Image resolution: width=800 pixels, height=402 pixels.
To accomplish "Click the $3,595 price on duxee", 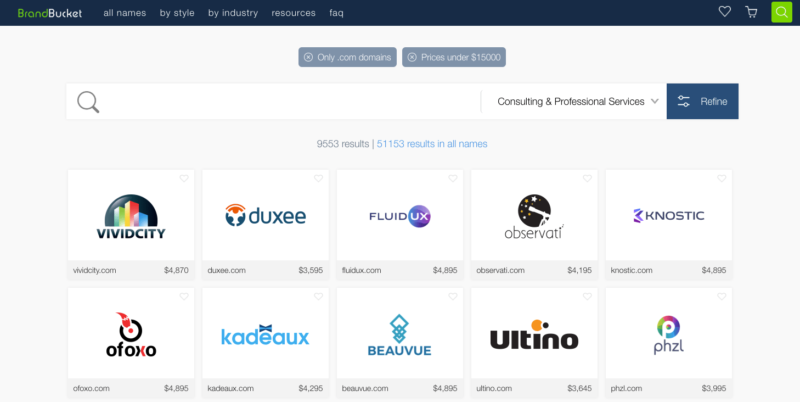I will point(311,270).
